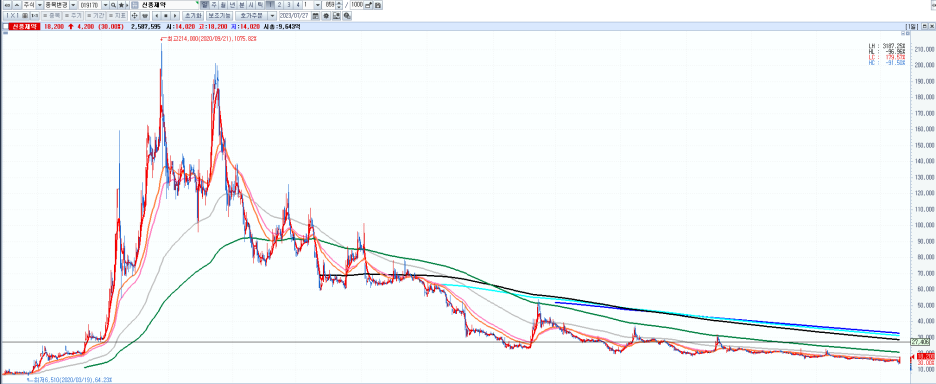
Task: Click the red 선종제약 stock label
Action: [24, 27]
